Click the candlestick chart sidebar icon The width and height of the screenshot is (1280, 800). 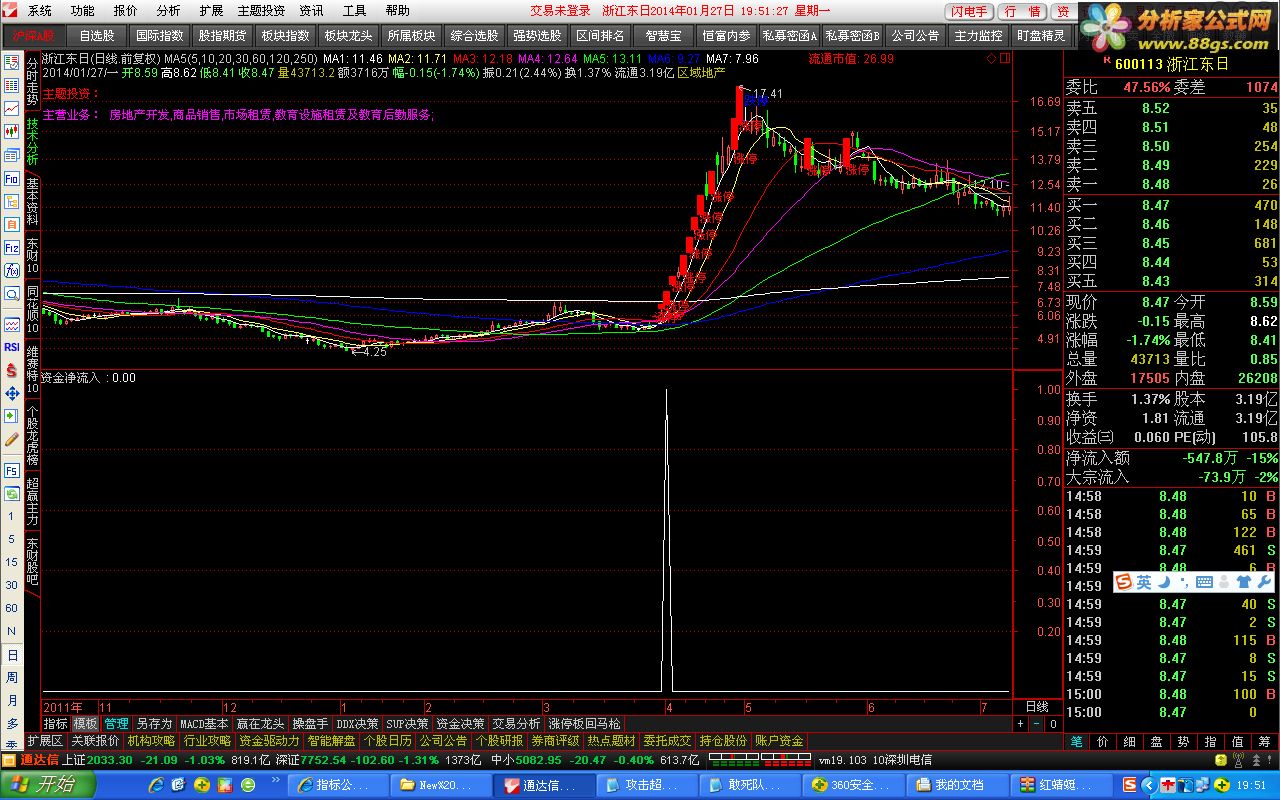12,131
